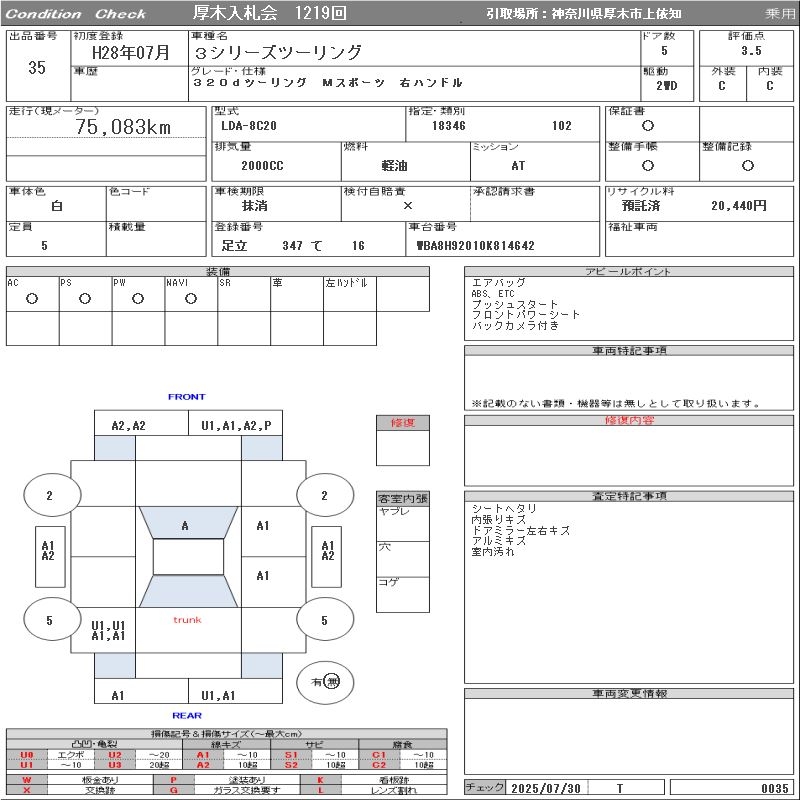This screenshot has width=800, height=800.
Task: Select the check date 2025/07/30
Action: pos(545,788)
